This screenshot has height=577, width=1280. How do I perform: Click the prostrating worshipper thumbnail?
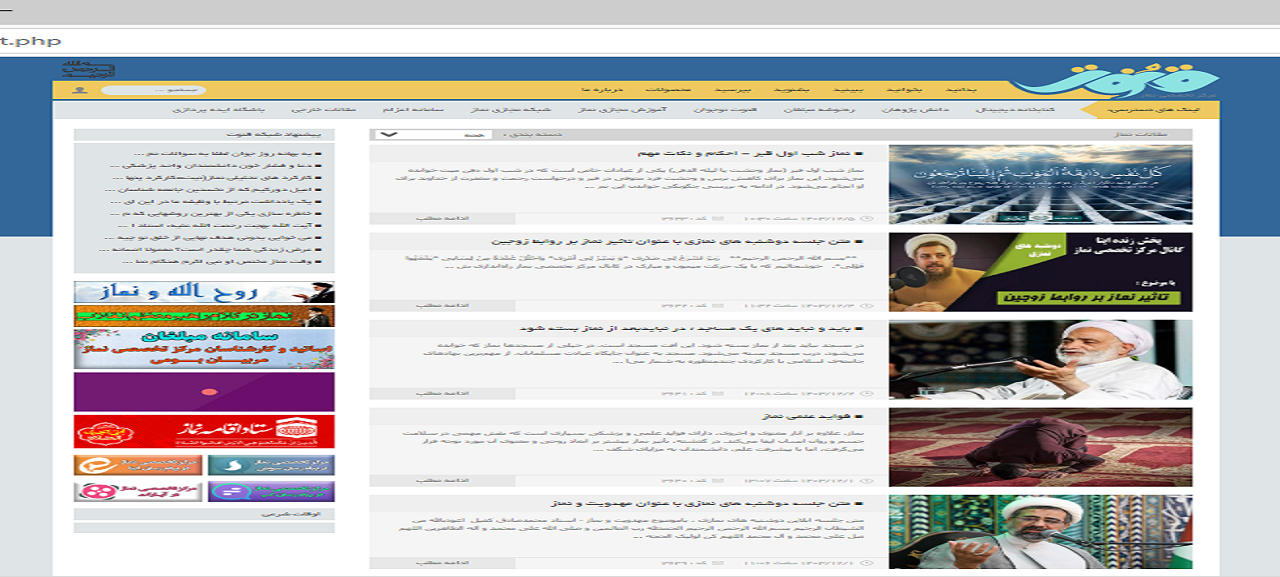click(x=1040, y=447)
